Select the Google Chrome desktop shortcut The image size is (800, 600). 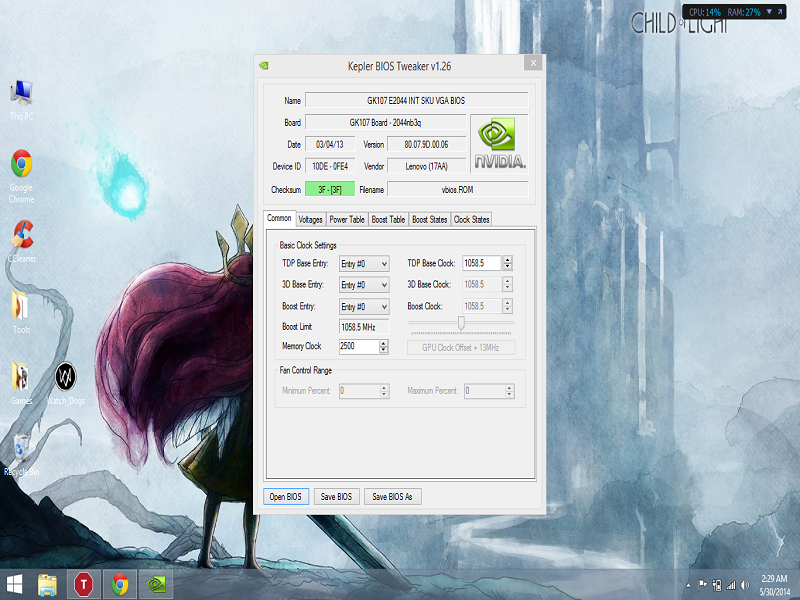[x=21, y=176]
